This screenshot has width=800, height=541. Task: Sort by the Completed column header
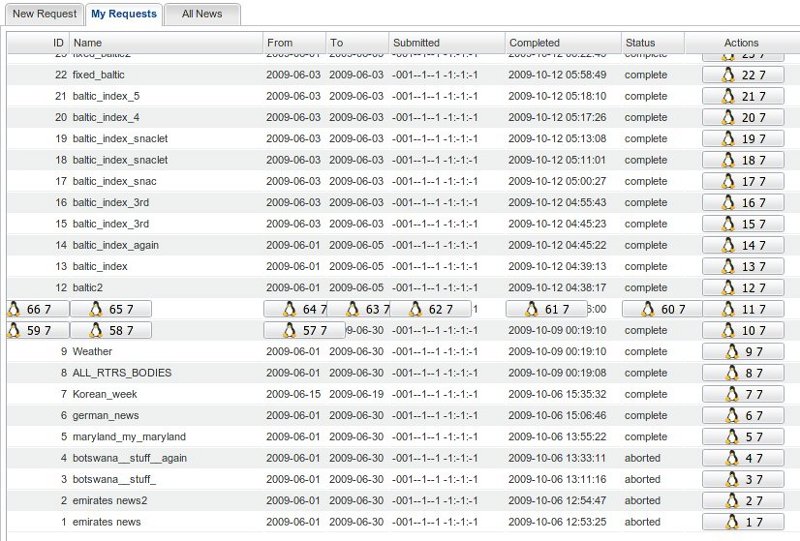[561, 43]
